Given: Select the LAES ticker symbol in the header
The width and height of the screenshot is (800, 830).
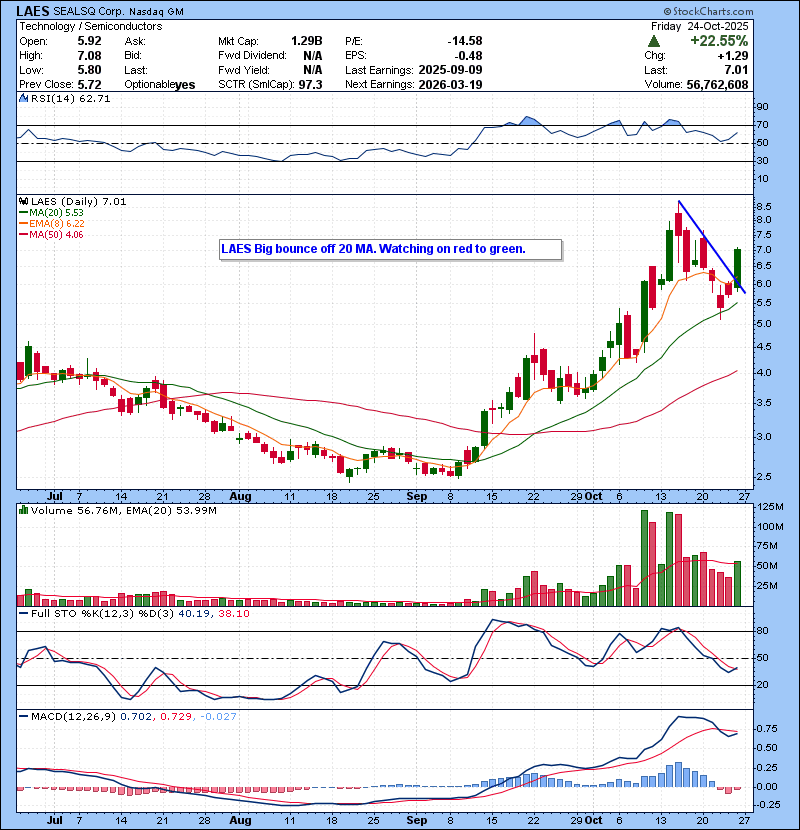Looking at the screenshot, I should pyautogui.click(x=33, y=11).
